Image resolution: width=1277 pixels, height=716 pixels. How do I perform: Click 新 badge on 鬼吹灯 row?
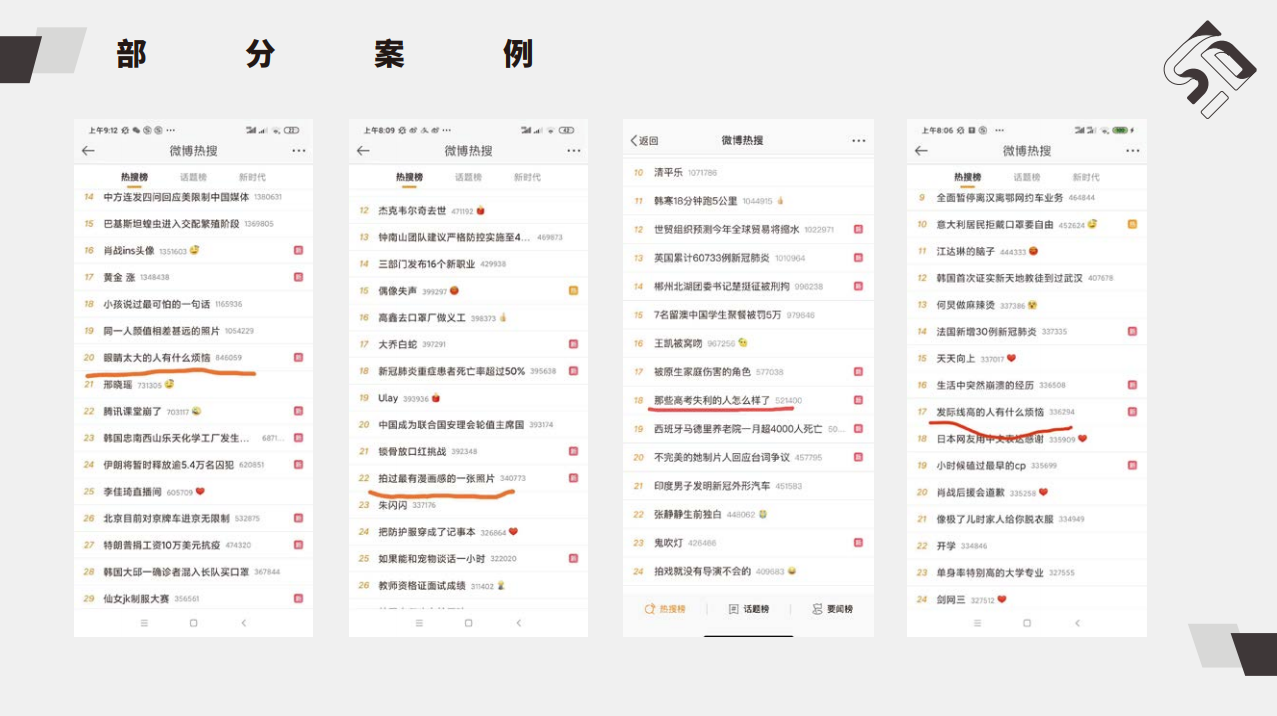(858, 543)
